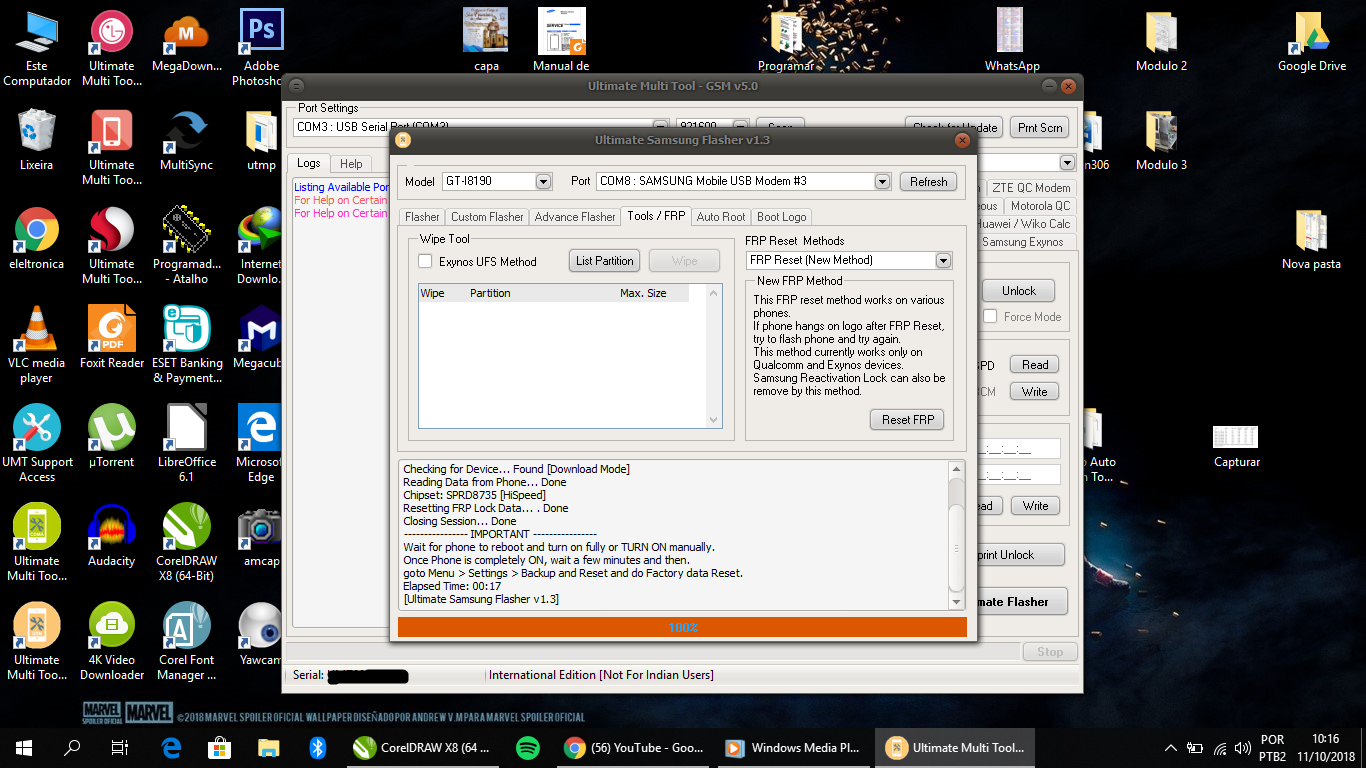Open the Lixeira recycle bin icon

(37, 139)
